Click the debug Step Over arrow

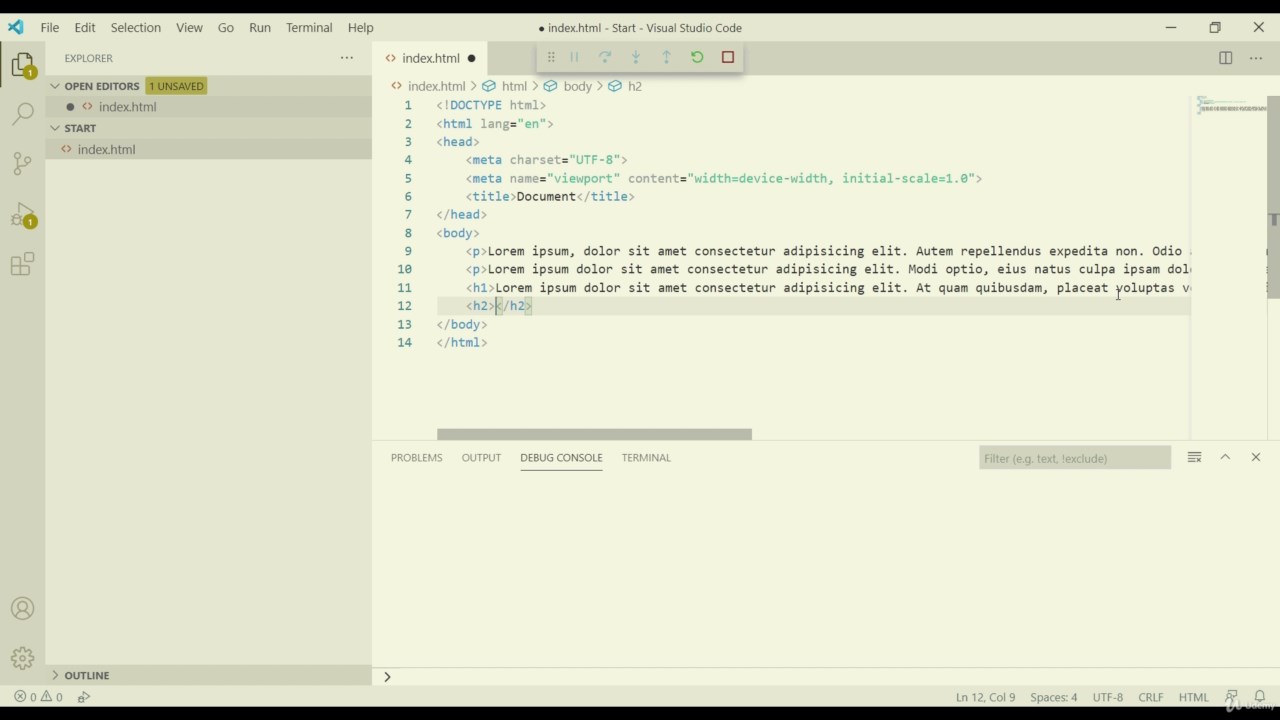click(x=605, y=57)
